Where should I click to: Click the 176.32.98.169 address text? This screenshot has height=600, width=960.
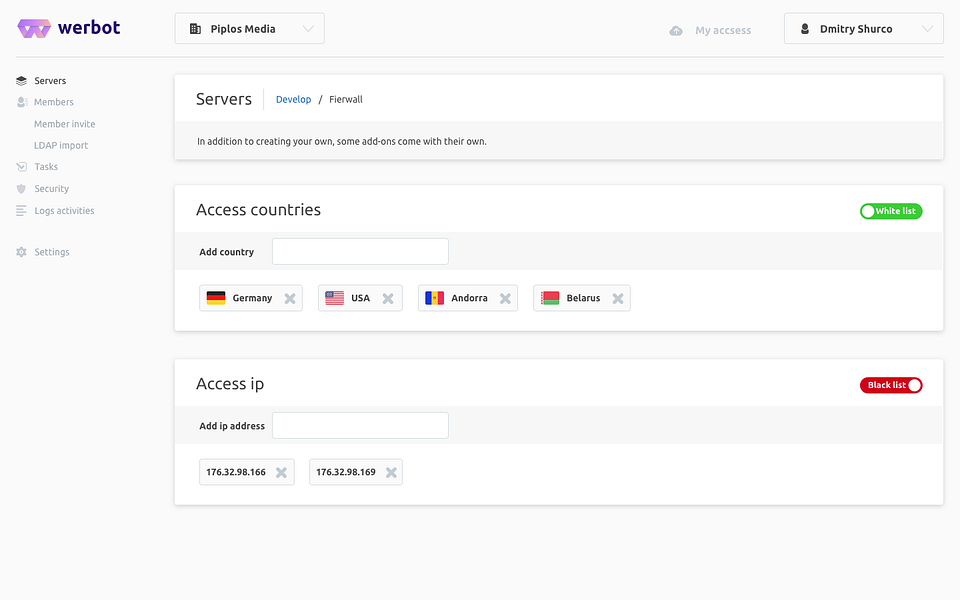tap(346, 472)
